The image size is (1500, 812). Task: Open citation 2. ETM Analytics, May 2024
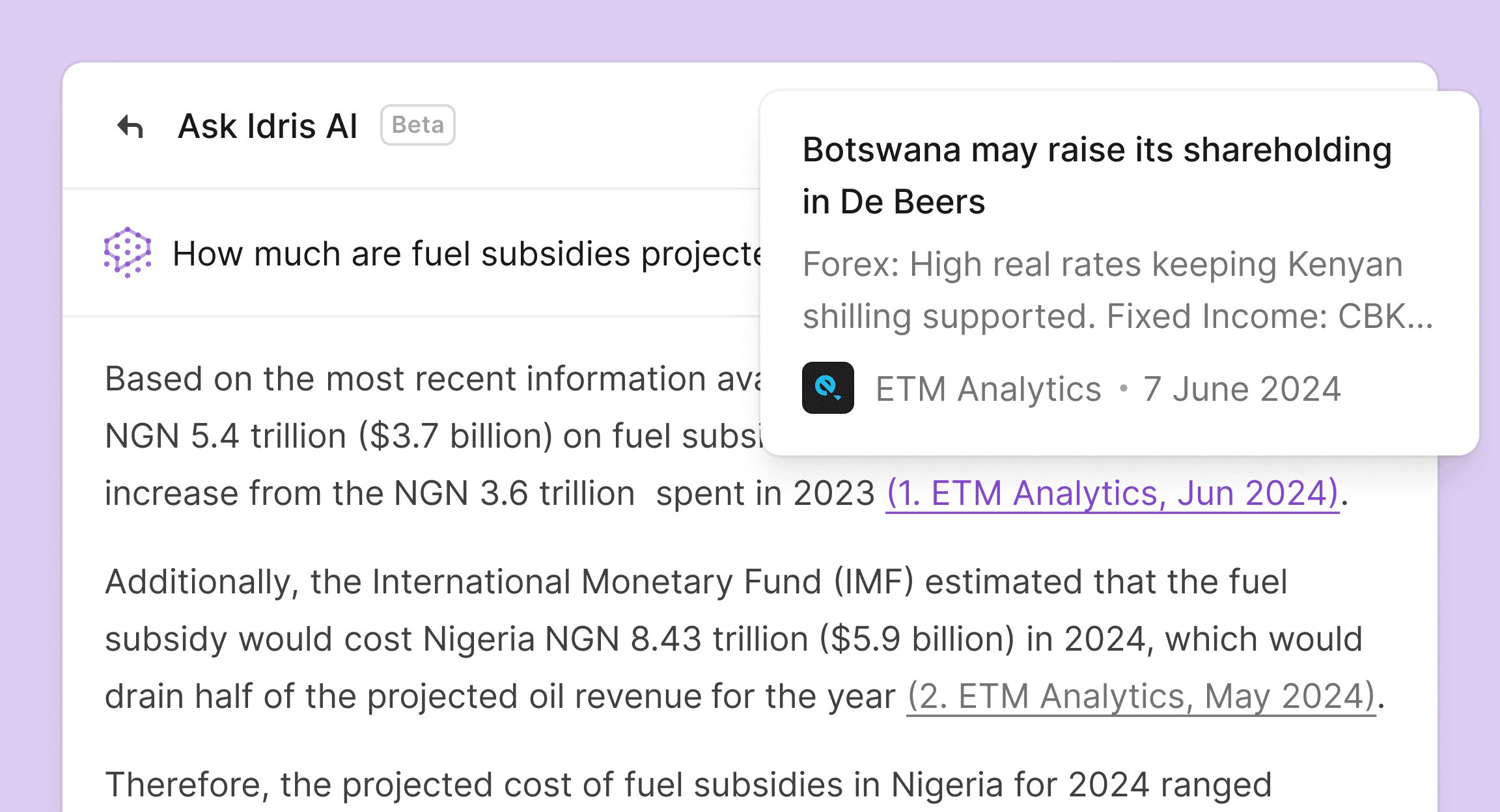(x=1141, y=696)
